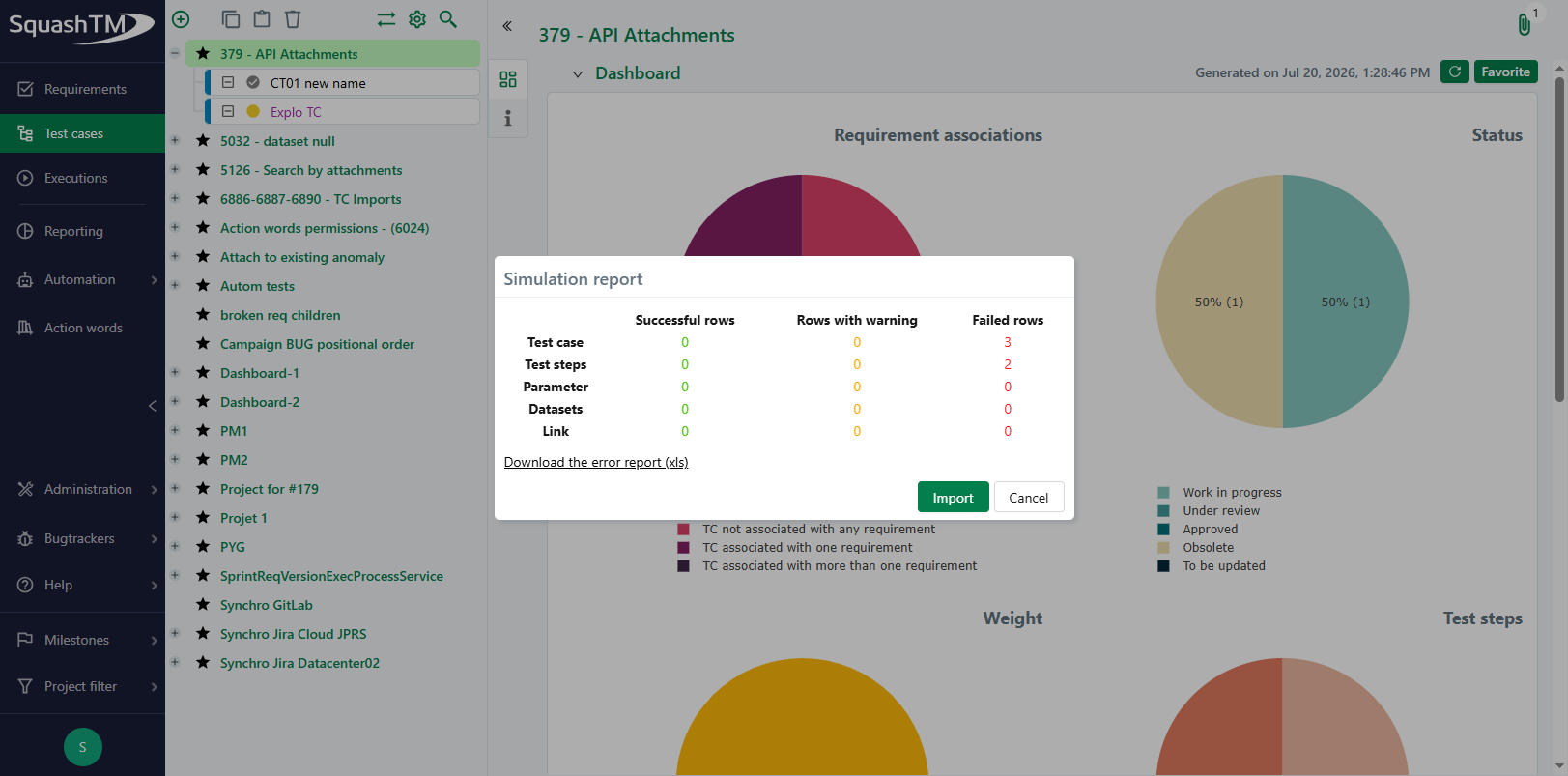Expand the Project filter submenu
The height and width of the screenshot is (776, 1568).
154,686
